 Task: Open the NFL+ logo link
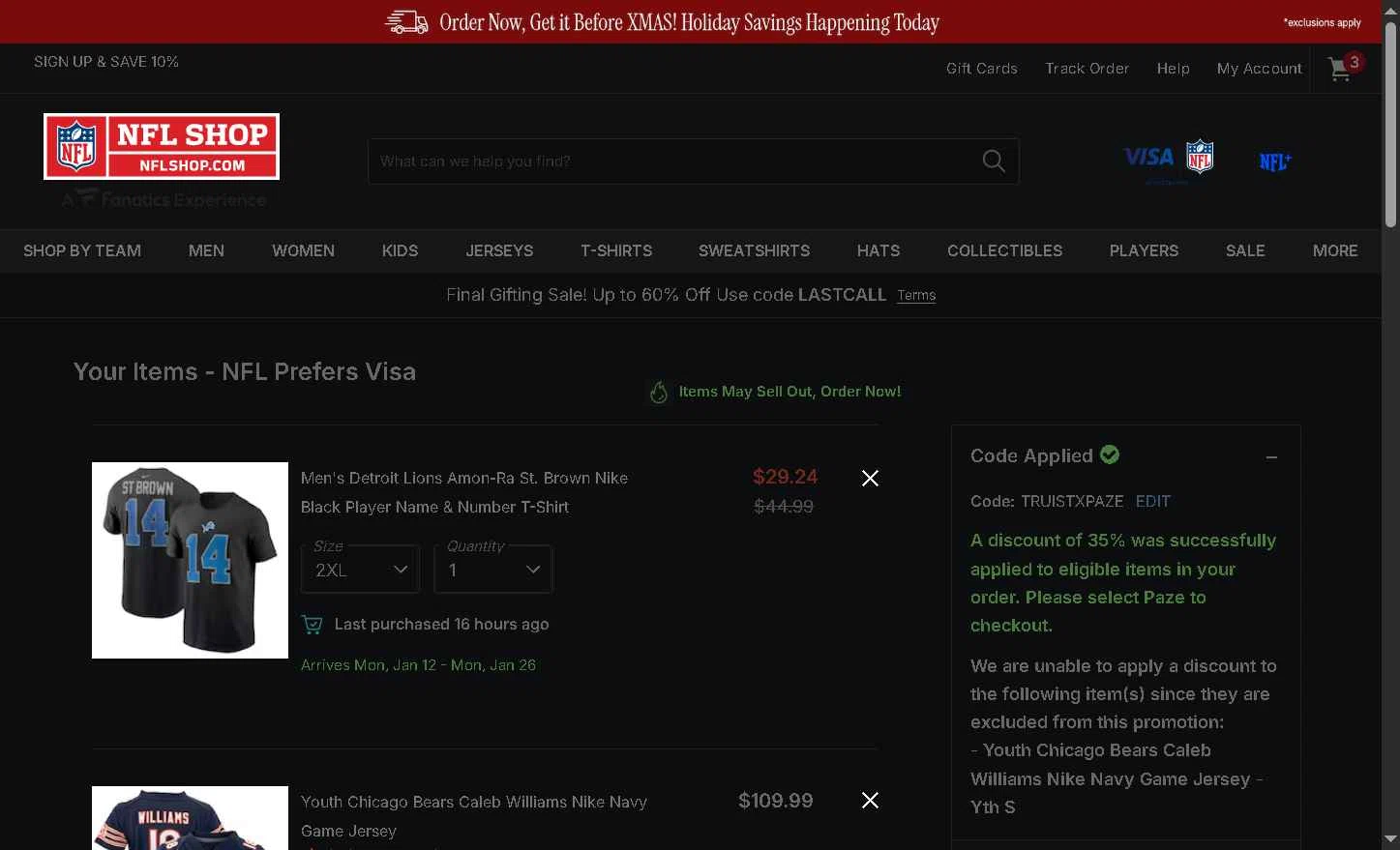click(x=1275, y=161)
